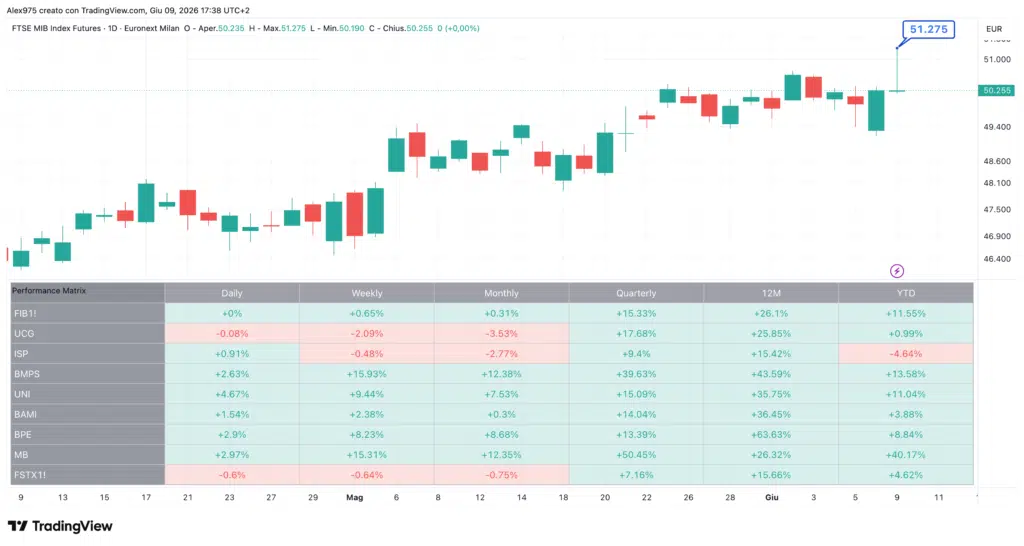Click the BAMI row label
Image resolution: width=1024 pixels, height=546 pixels.
88,415
